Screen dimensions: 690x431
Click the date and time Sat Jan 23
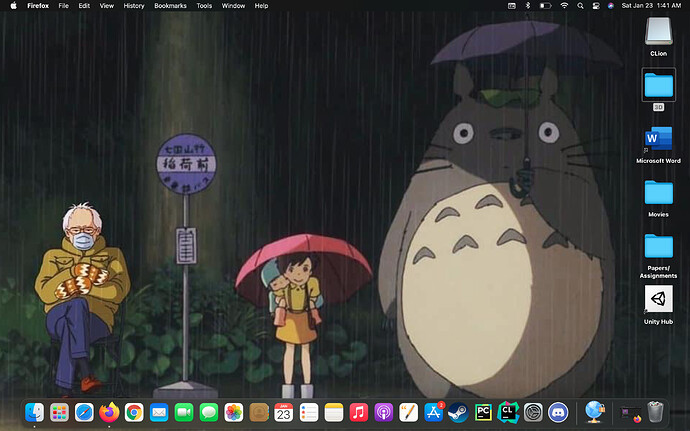tap(651, 6)
